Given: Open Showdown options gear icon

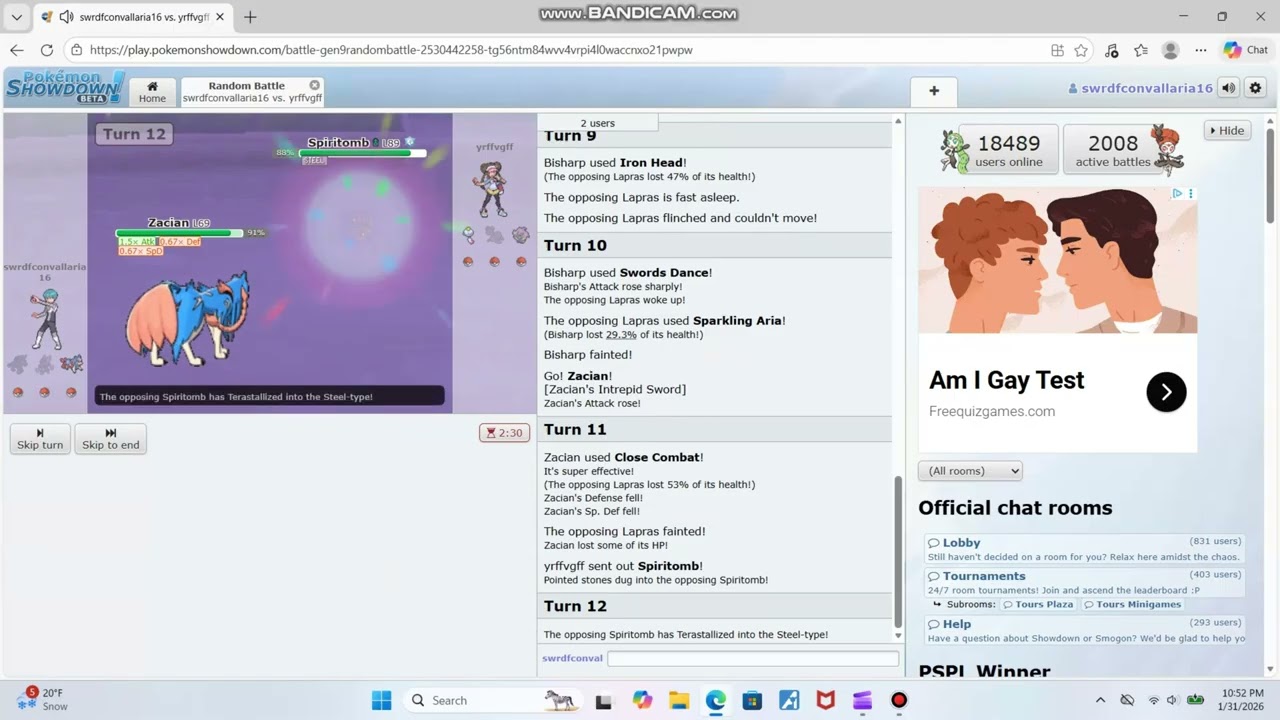Looking at the screenshot, I should [x=1256, y=88].
